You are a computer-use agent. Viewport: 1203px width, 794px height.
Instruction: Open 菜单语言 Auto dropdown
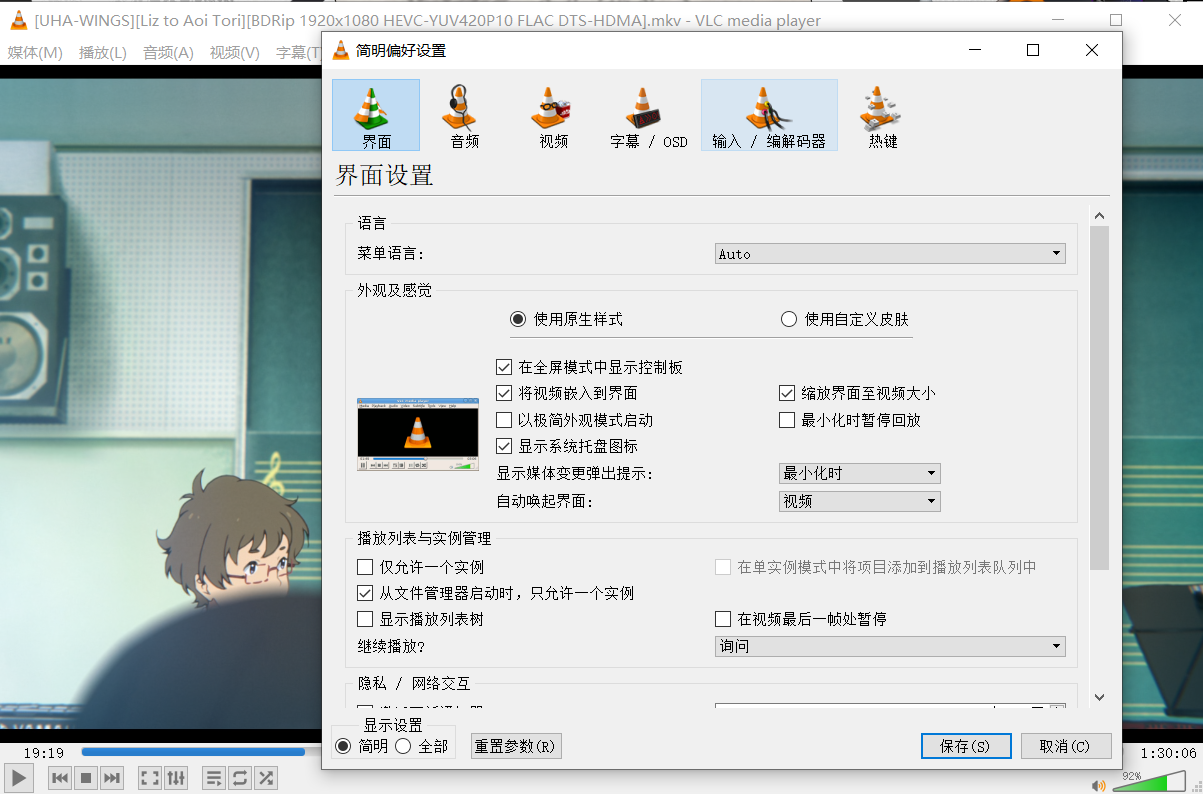(x=890, y=254)
